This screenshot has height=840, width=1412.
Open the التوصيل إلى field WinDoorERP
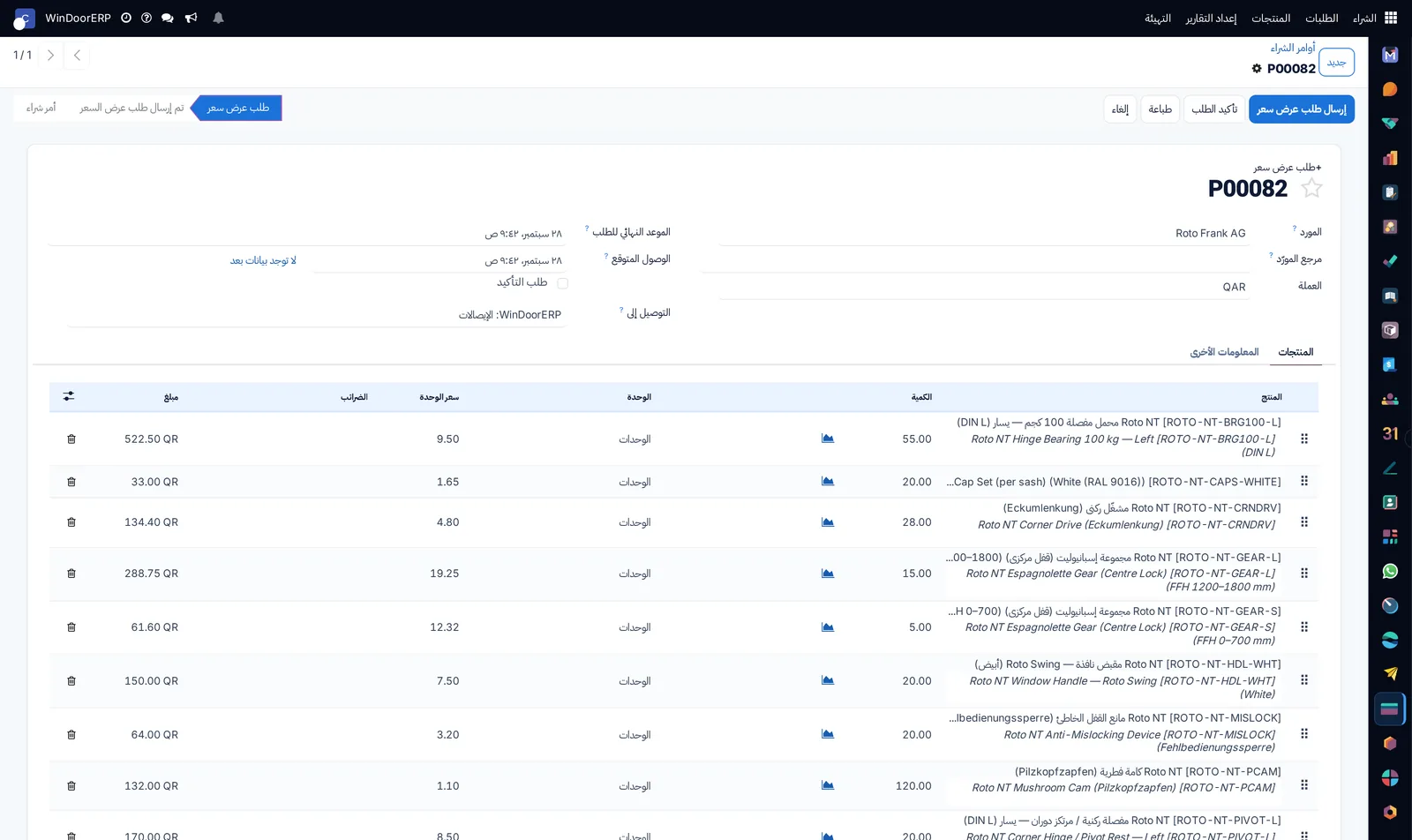tap(316, 314)
